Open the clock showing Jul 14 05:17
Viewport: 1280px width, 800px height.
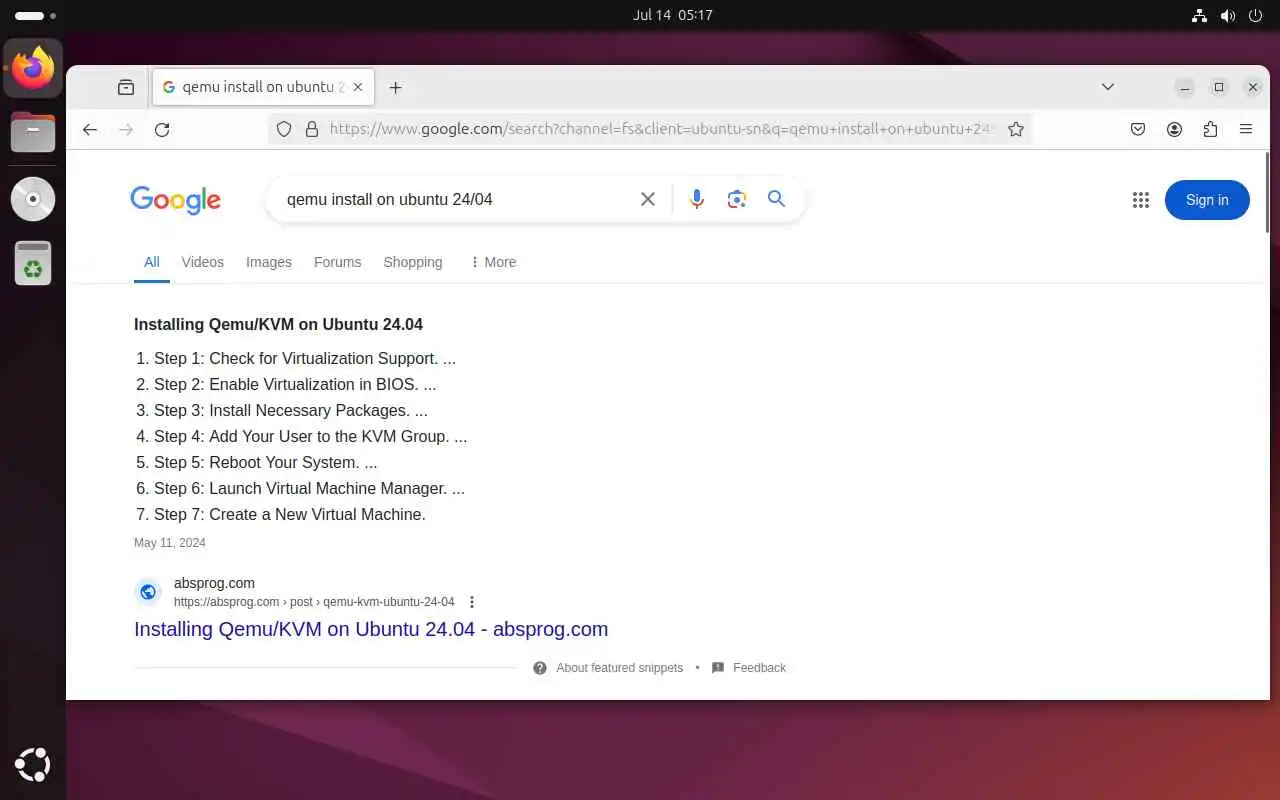(672, 15)
